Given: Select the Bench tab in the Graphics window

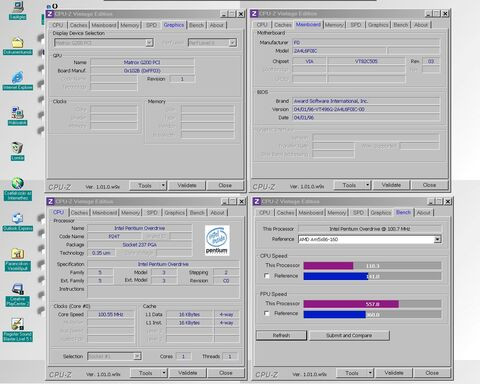Looking at the screenshot, I should (x=196, y=25).
